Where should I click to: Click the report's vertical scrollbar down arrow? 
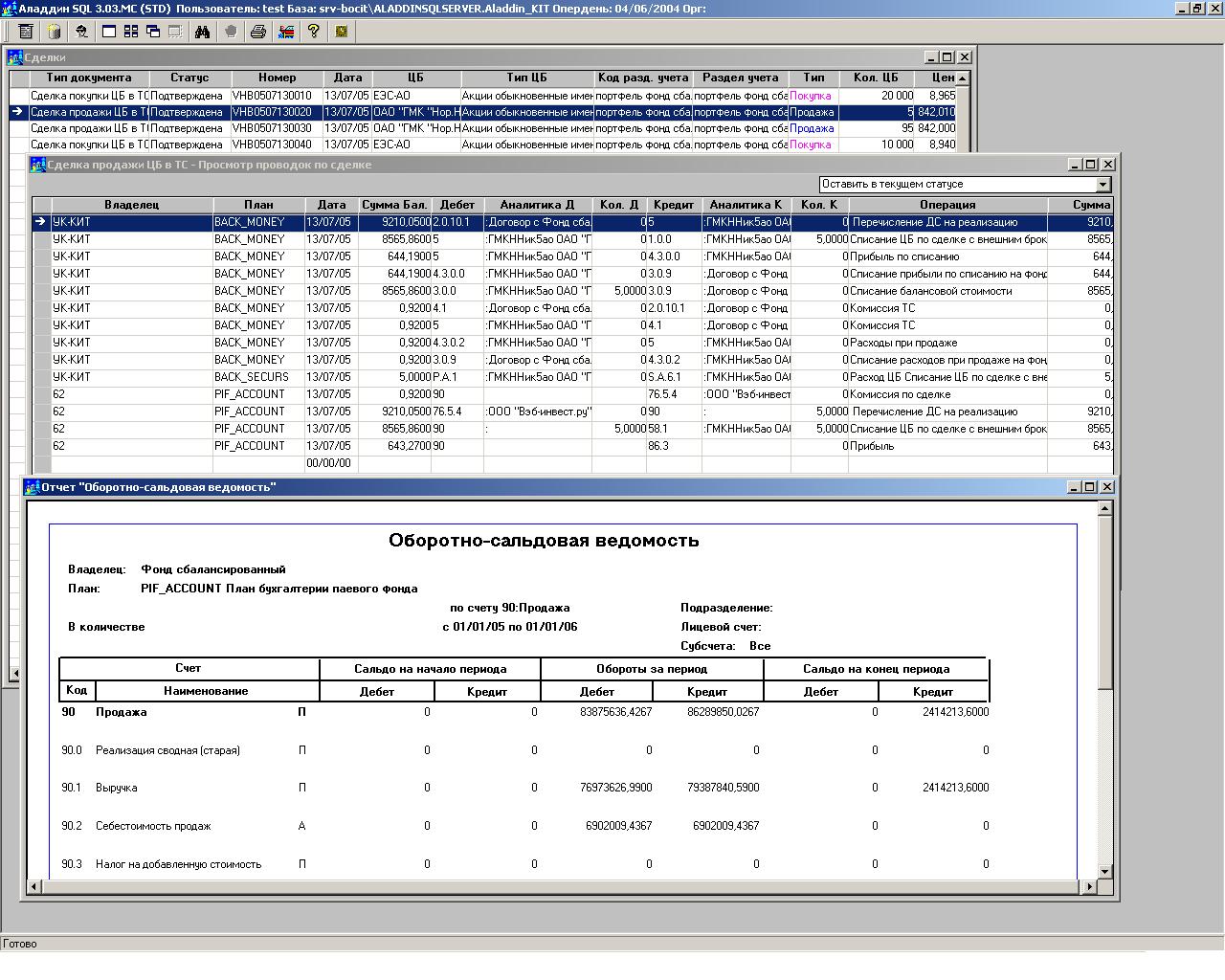tap(1105, 871)
